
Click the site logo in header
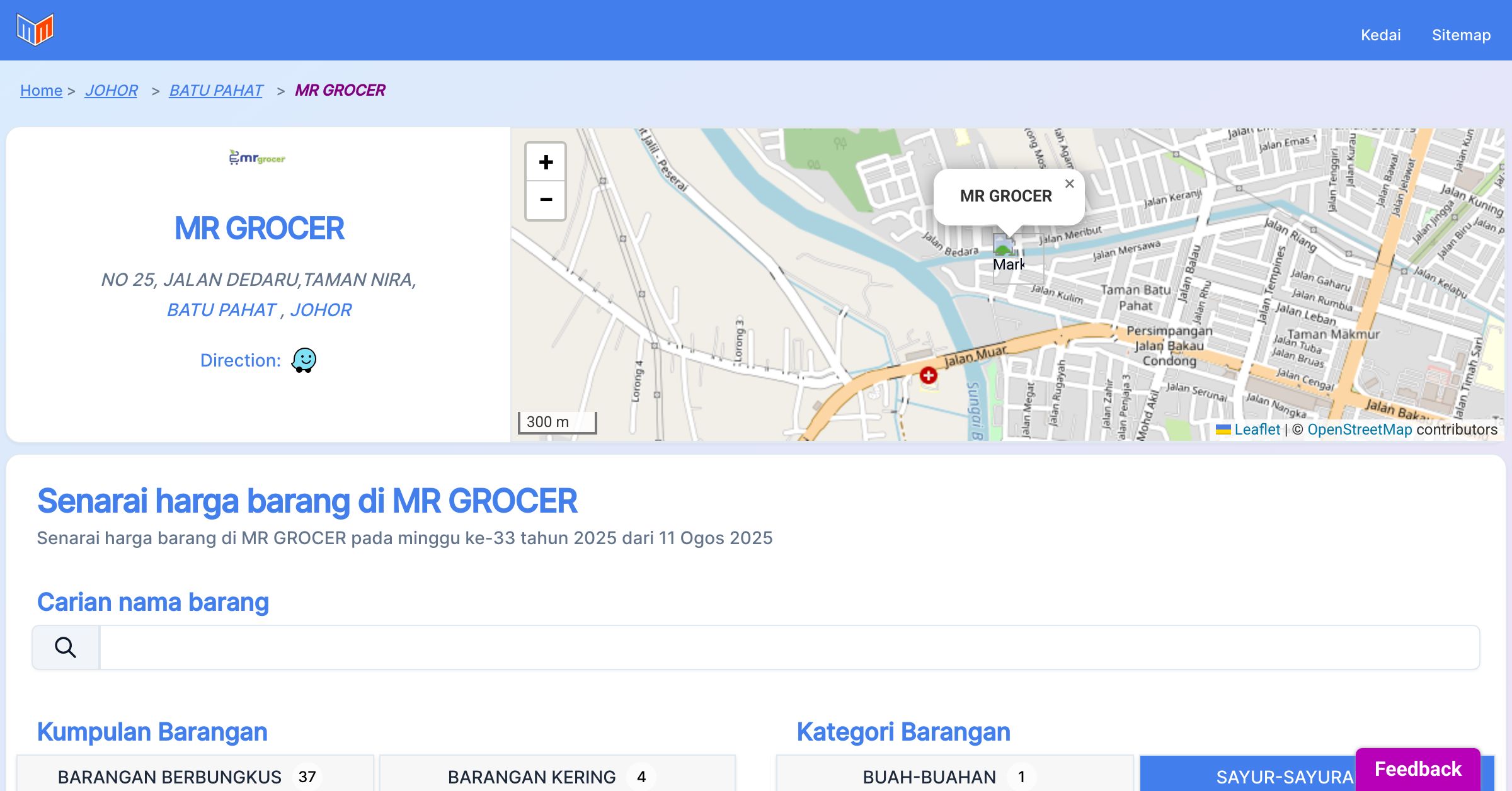pos(35,30)
